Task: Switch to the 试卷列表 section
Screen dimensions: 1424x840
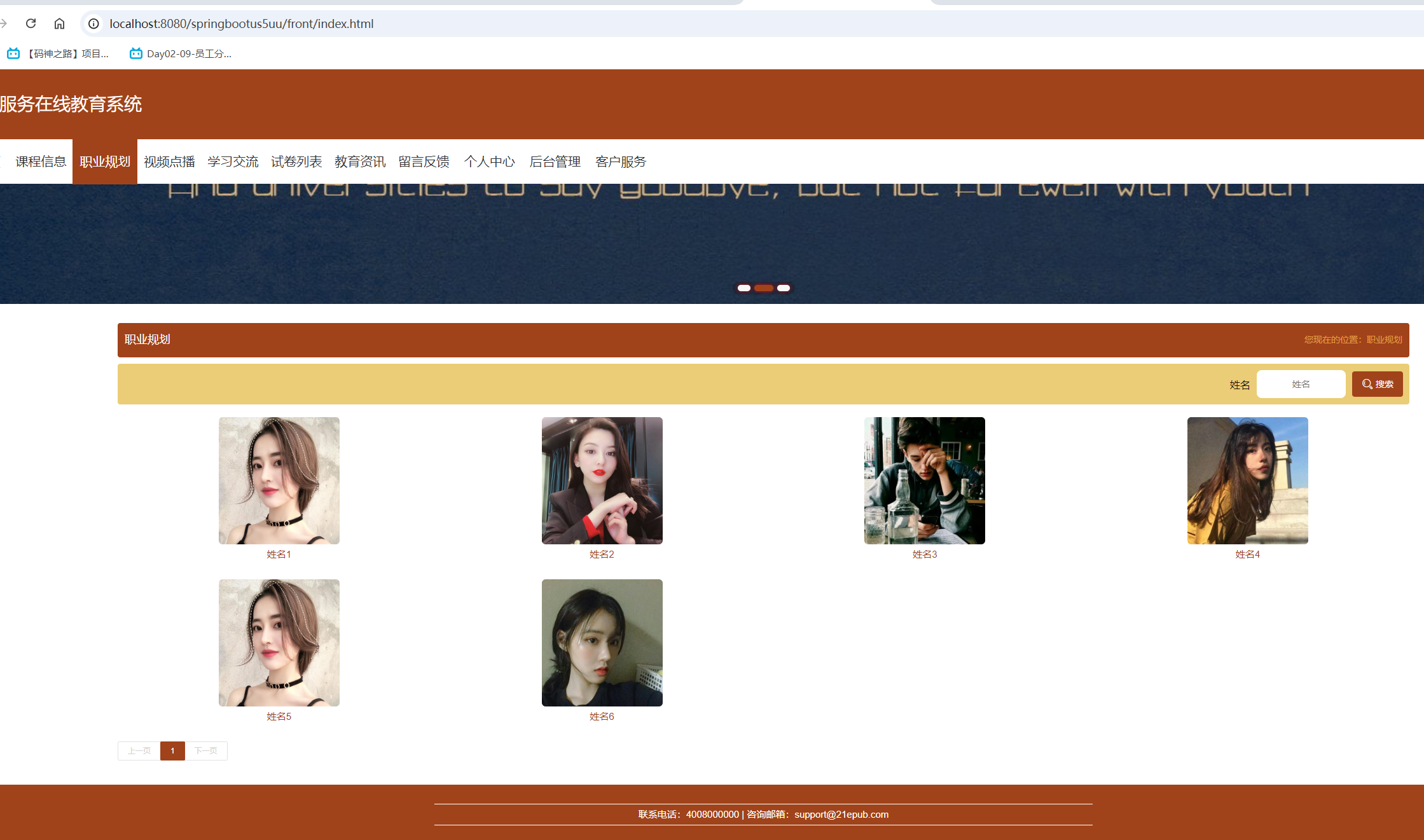Action: (296, 161)
